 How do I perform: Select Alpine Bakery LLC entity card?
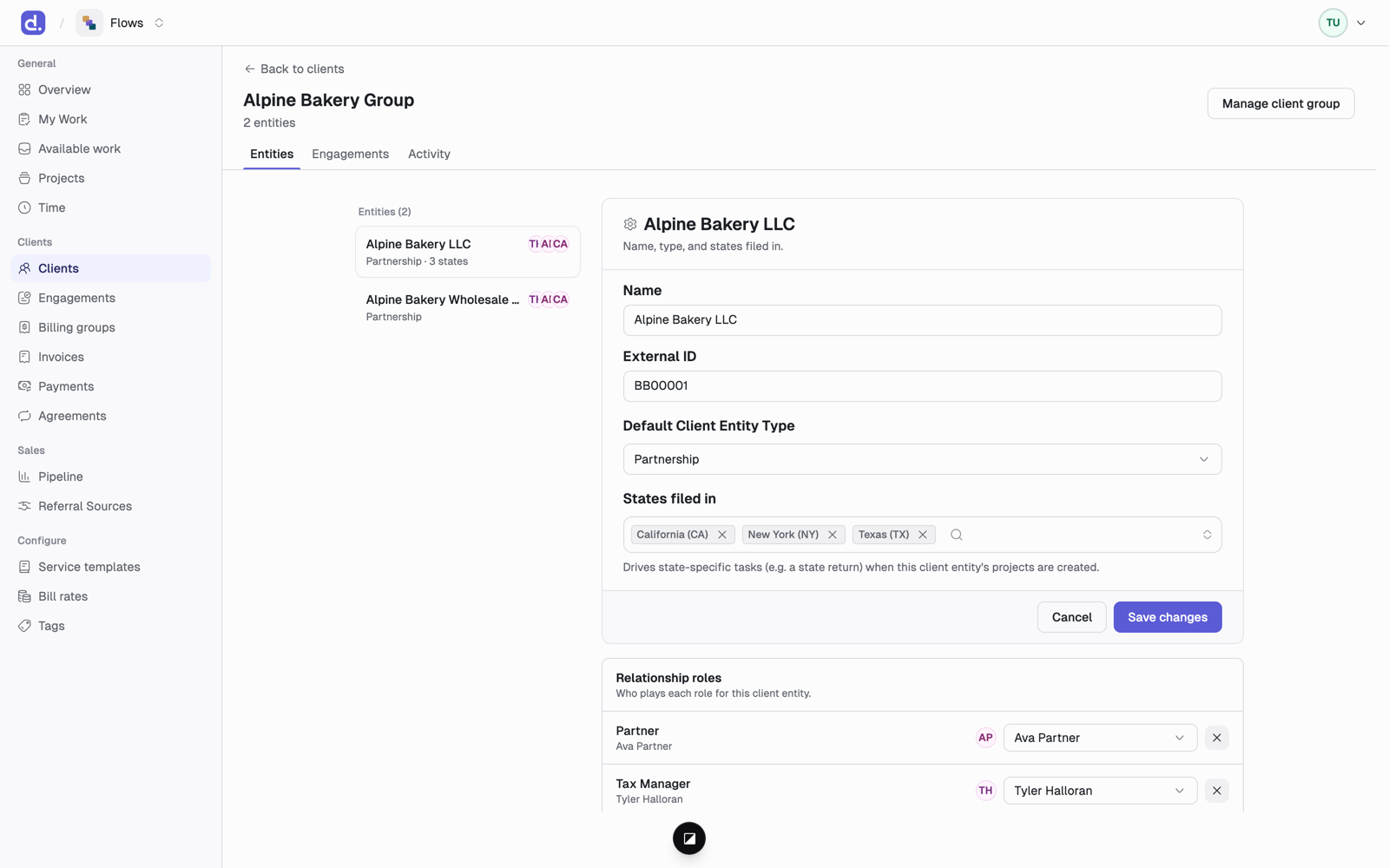click(468, 252)
